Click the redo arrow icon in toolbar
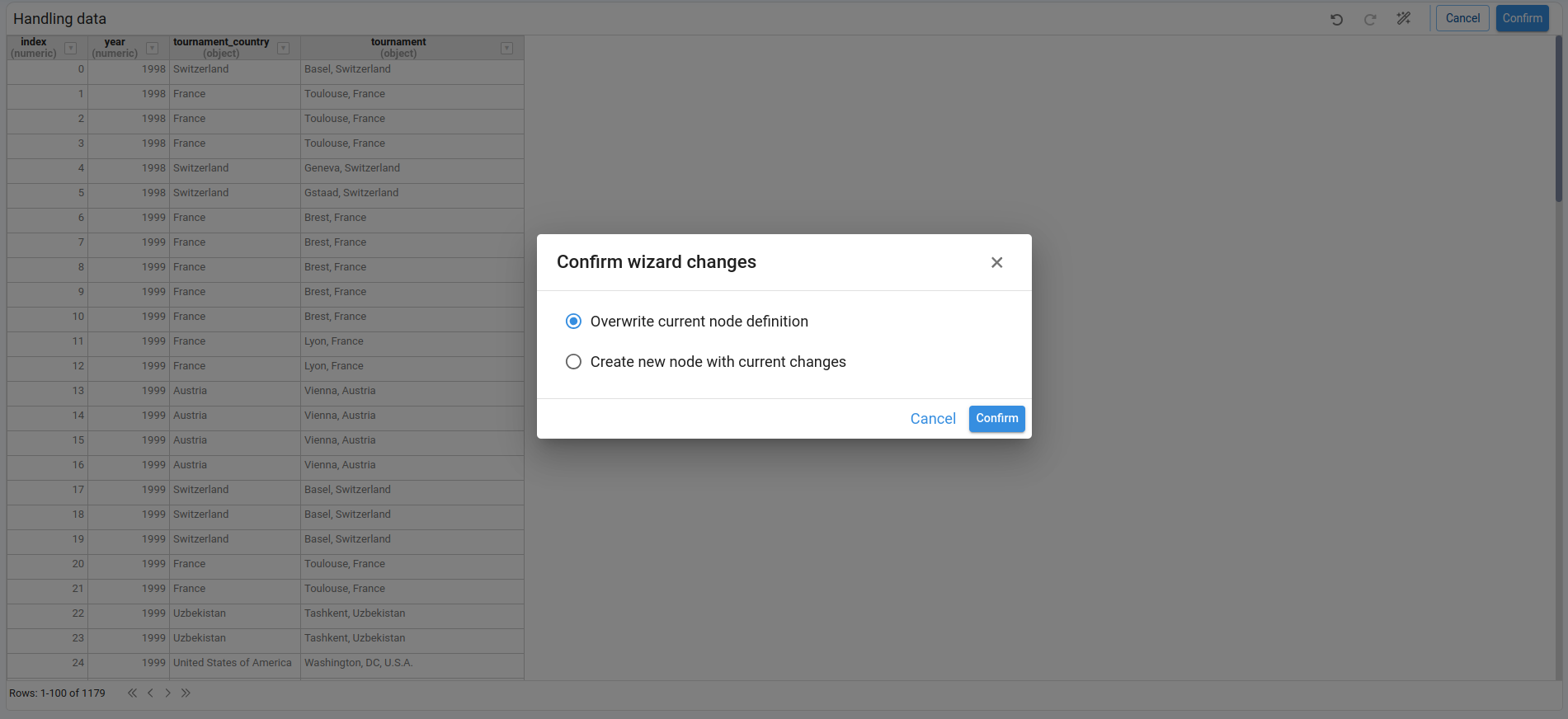 (x=1369, y=19)
